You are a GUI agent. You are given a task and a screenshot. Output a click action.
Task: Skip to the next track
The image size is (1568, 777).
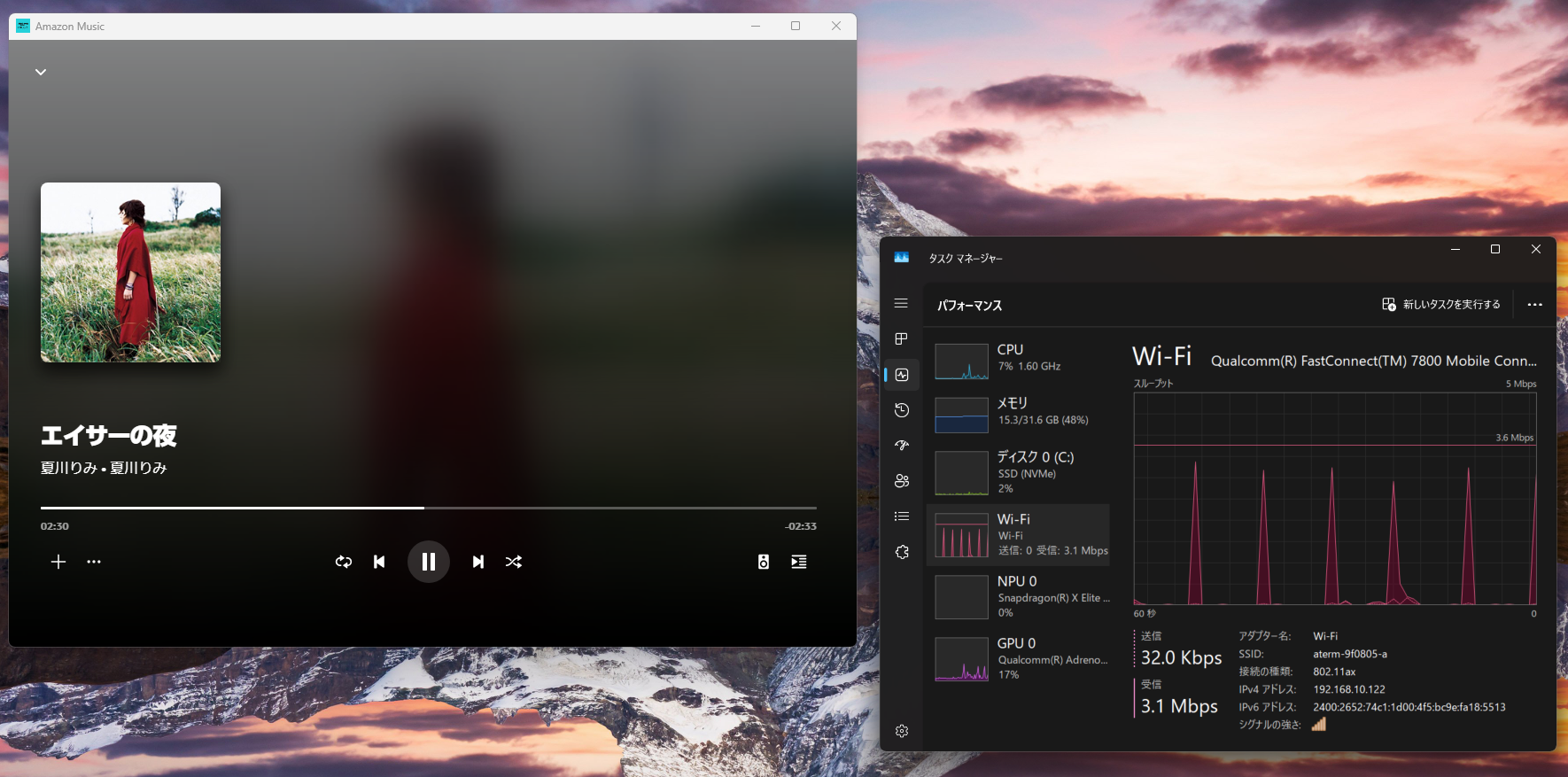[x=477, y=562]
